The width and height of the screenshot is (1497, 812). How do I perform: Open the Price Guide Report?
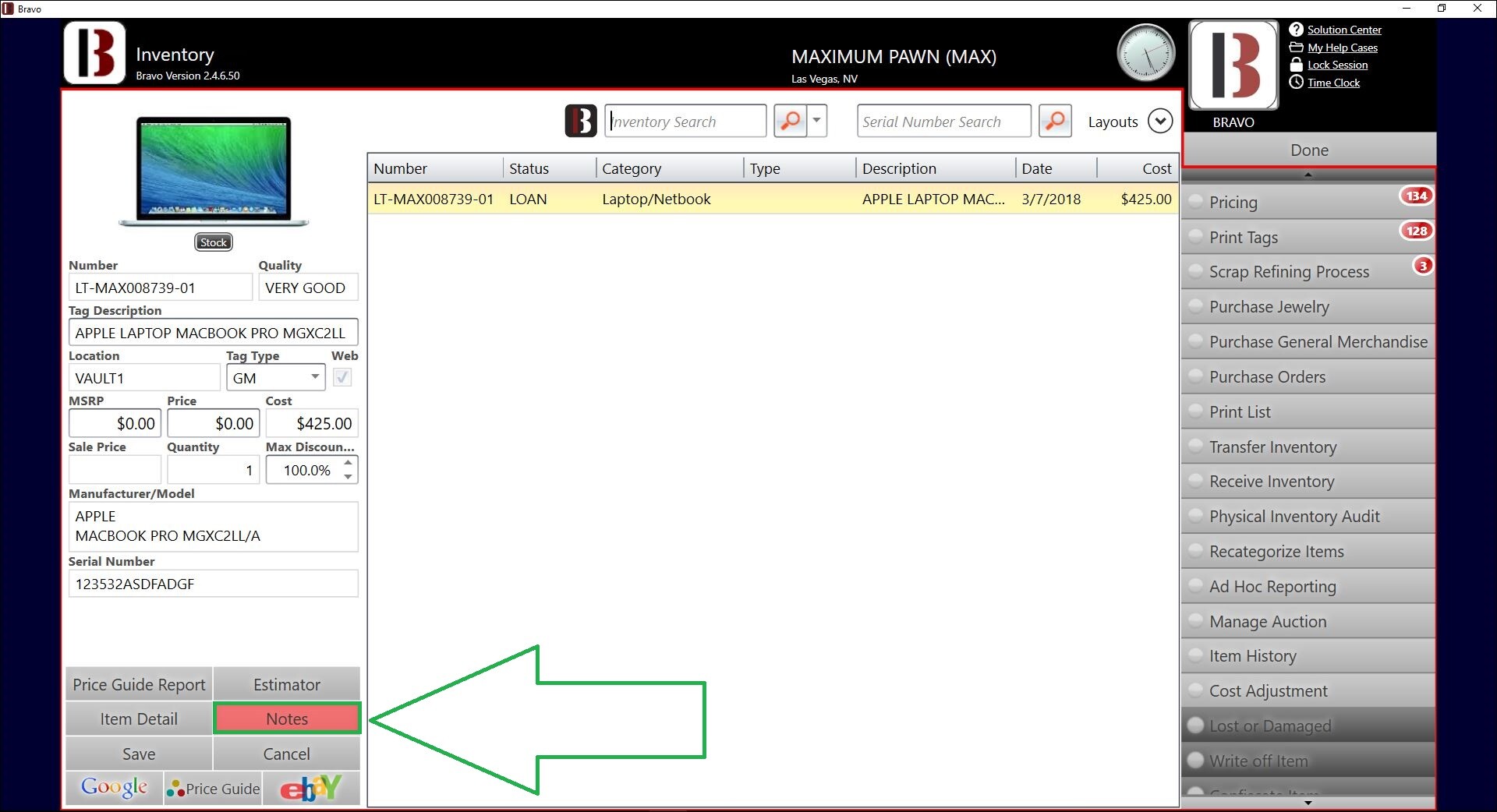pyautogui.click(x=139, y=684)
